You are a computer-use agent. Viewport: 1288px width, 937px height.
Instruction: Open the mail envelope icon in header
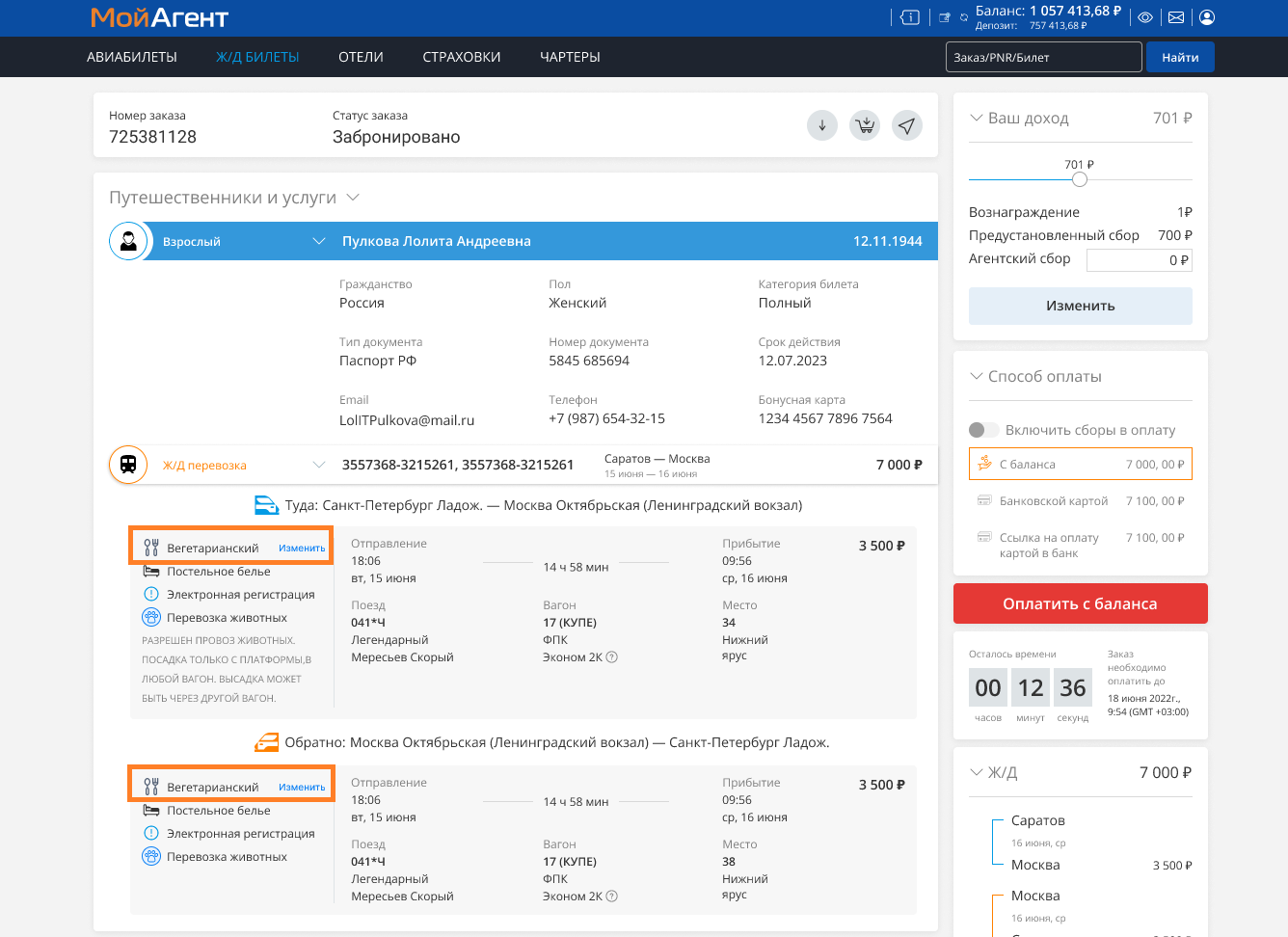point(1176,17)
